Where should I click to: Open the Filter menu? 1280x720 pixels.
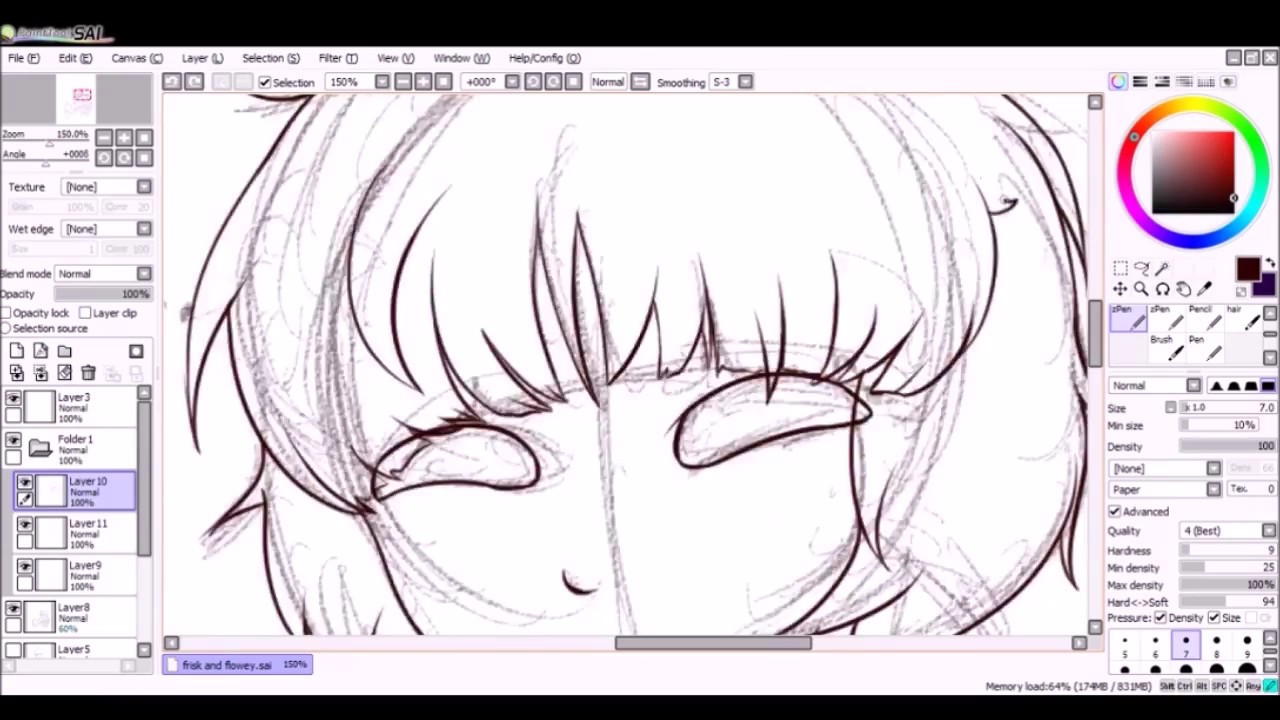(x=338, y=58)
